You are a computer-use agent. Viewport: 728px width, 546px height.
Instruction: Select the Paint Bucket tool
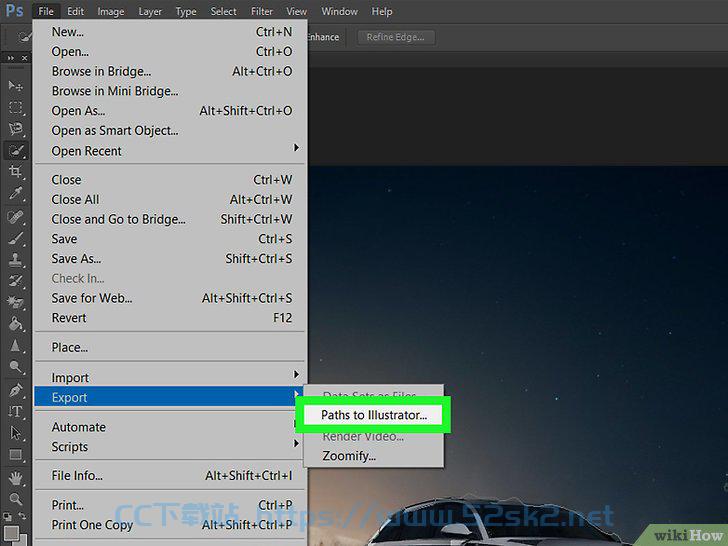pos(15,324)
